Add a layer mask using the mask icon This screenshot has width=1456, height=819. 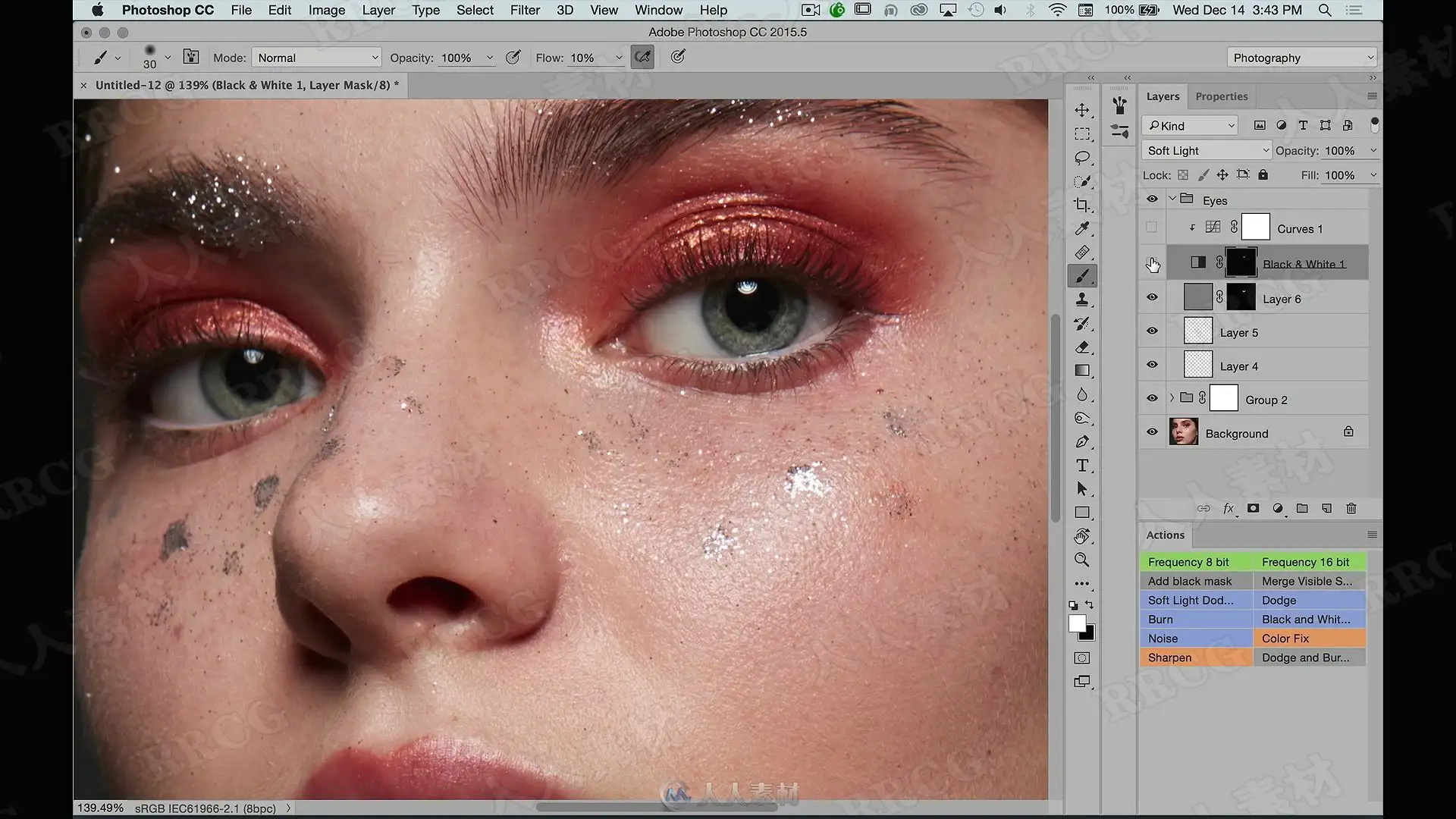pos(1253,508)
